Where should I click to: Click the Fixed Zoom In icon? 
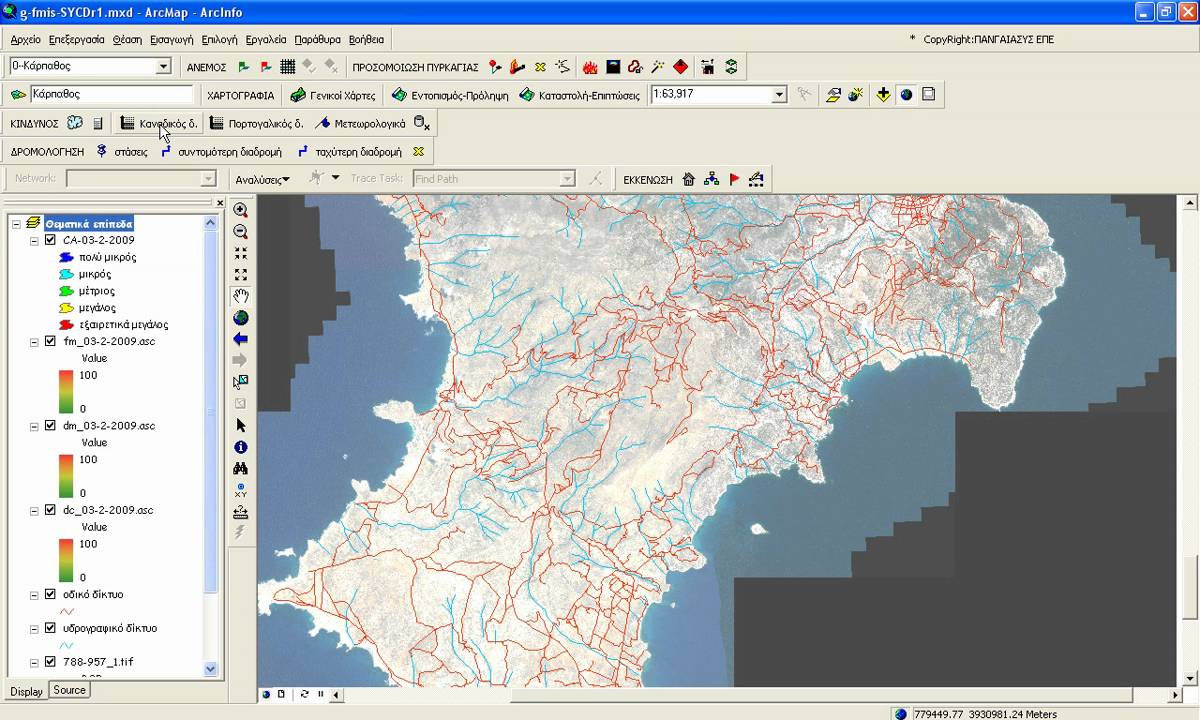click(x=240, y=254)
